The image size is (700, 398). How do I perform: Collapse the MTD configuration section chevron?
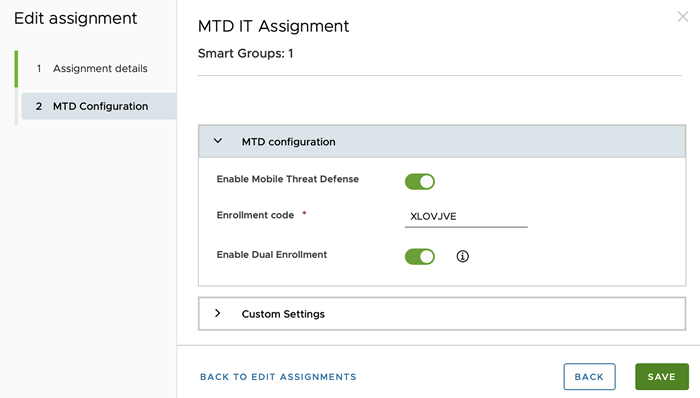click(218, 141)
